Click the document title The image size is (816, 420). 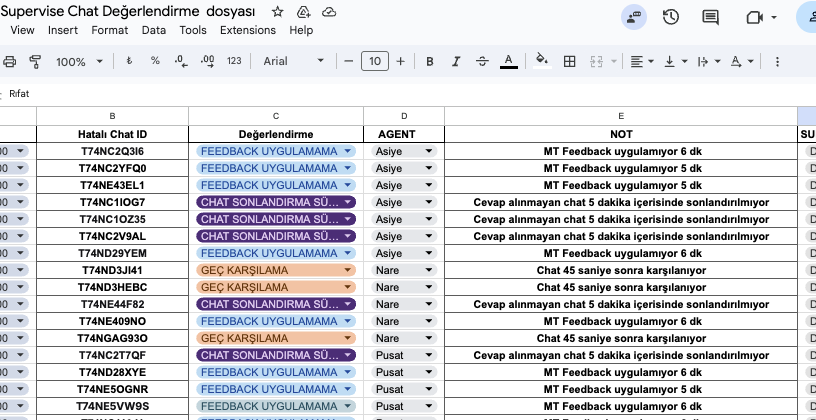[128, 11]
